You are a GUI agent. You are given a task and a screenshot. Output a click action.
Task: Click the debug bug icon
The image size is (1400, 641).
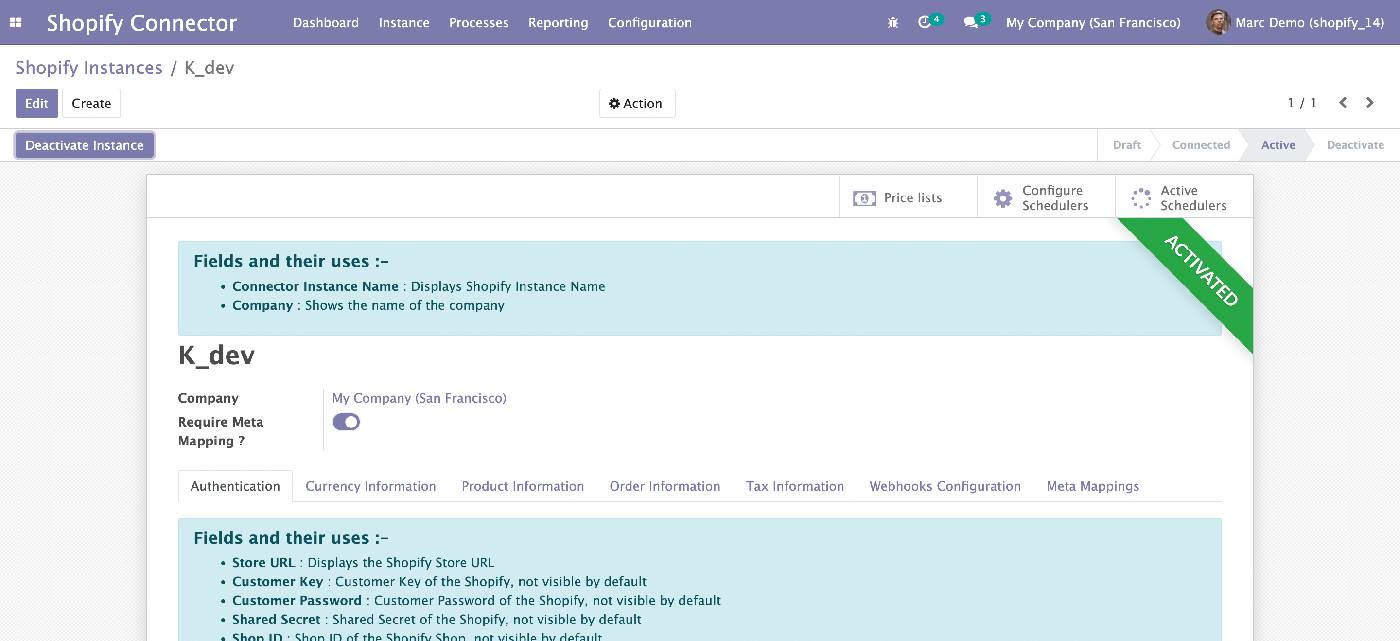coord(893,22)
